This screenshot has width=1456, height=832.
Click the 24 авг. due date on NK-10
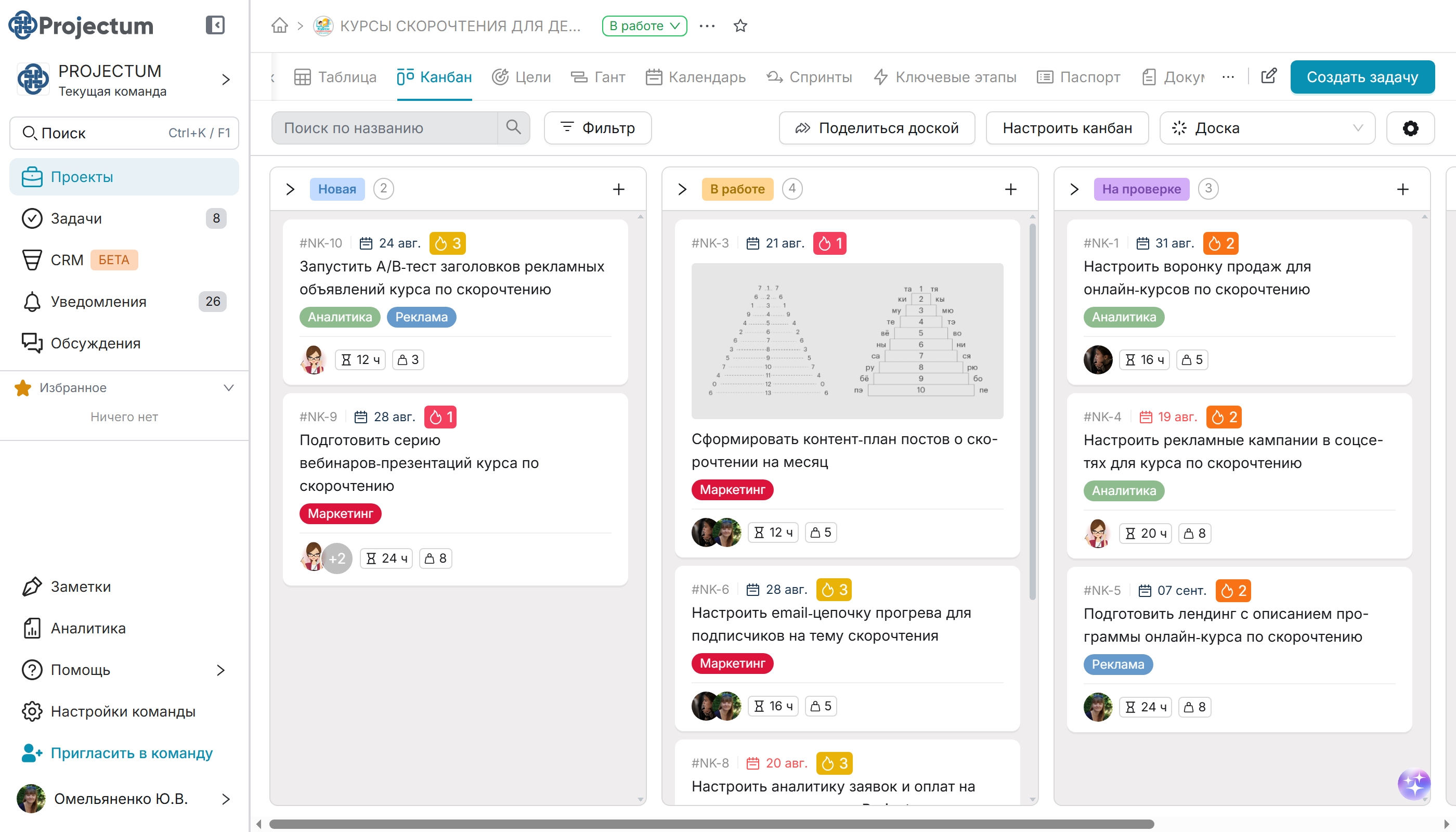[x=391, y=243]
